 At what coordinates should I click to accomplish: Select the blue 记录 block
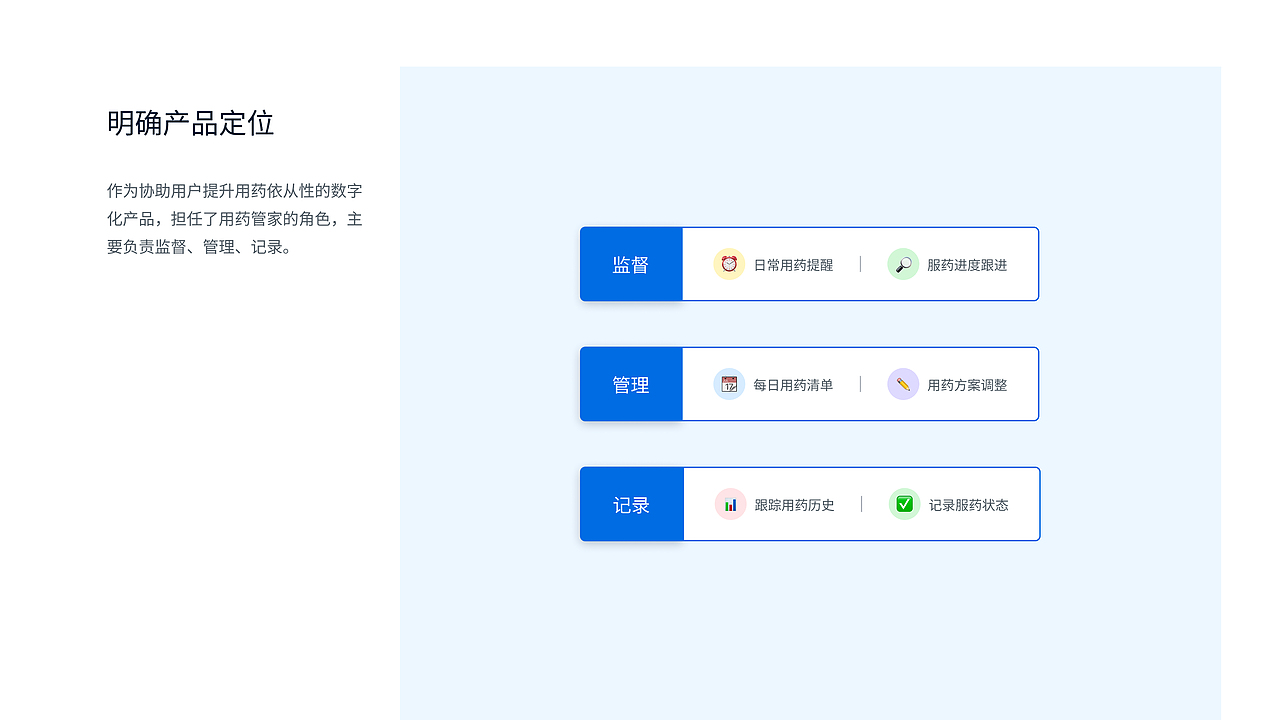pos(632,504)
